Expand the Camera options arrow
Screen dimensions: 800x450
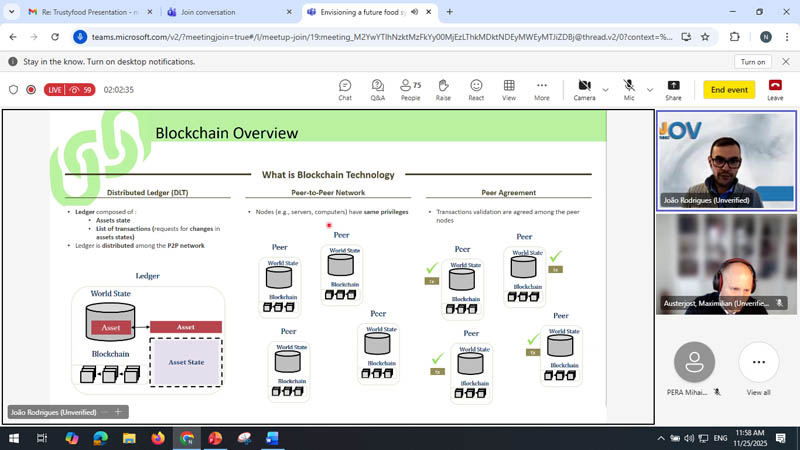click(x=605, y=90)
